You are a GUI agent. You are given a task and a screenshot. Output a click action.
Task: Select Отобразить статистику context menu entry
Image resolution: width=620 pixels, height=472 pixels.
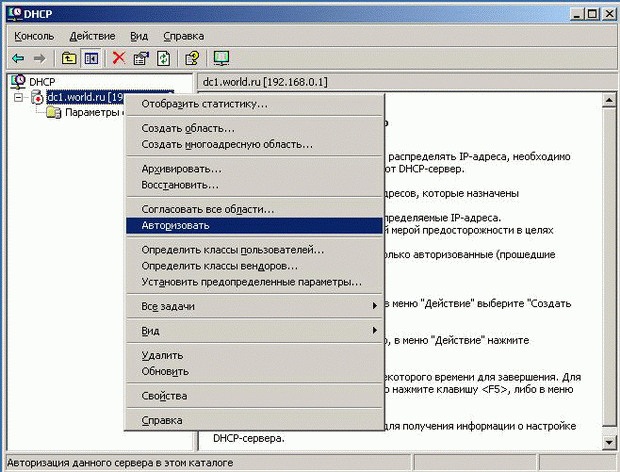point(204,103)
